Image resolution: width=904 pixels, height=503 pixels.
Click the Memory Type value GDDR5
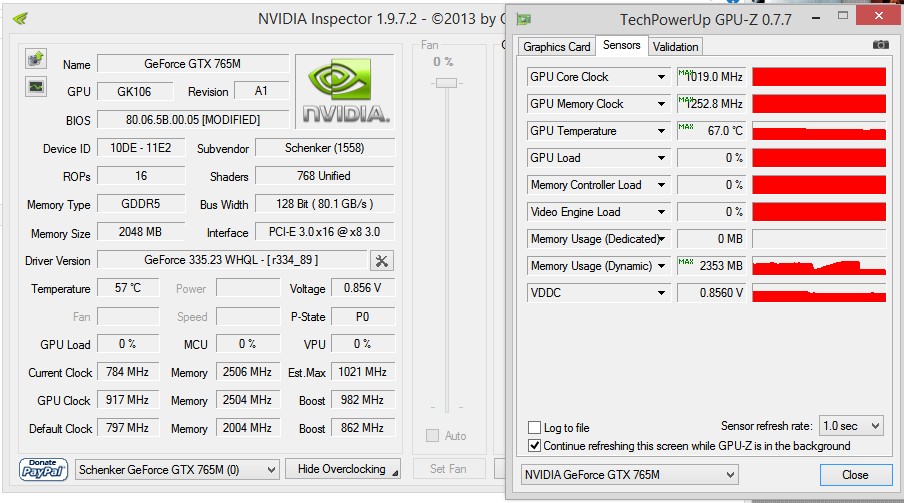(x=141, y=204)
